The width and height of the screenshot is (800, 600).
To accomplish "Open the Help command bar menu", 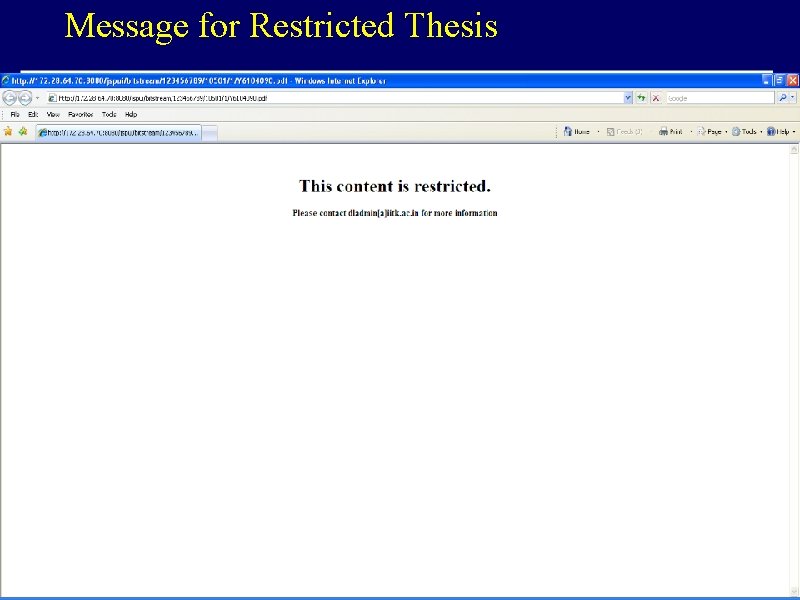I will [x=781, y=132].
